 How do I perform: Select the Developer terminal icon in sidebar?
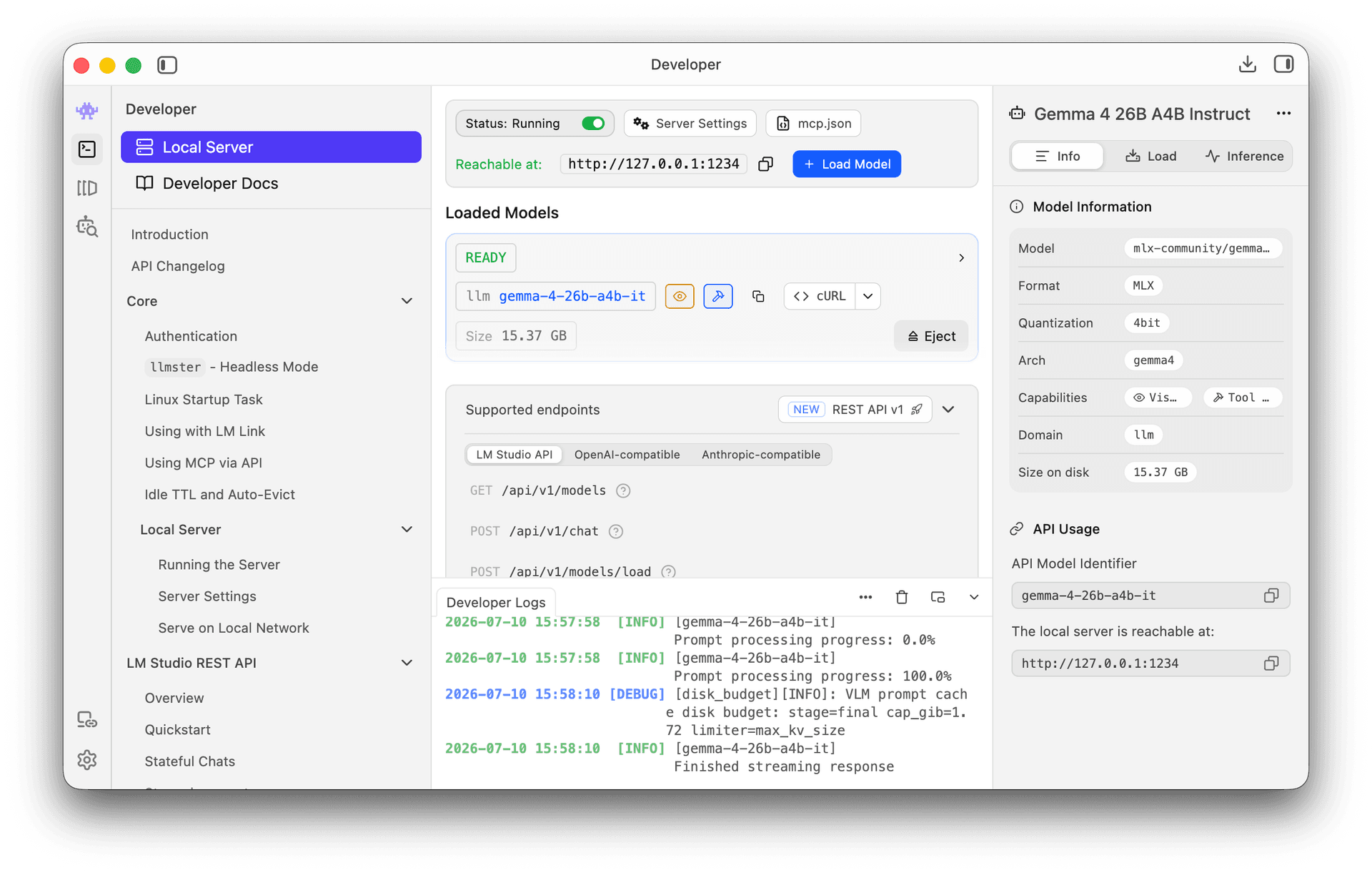pos(87,149)
